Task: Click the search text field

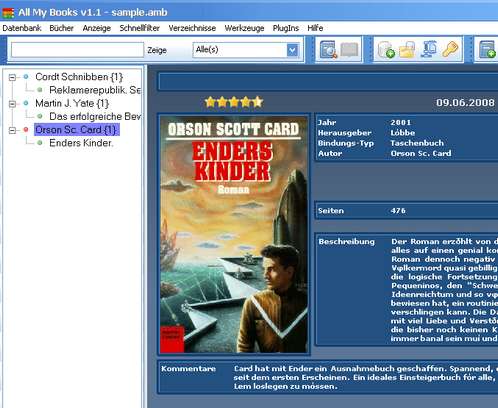Action: tap(77, 50)
